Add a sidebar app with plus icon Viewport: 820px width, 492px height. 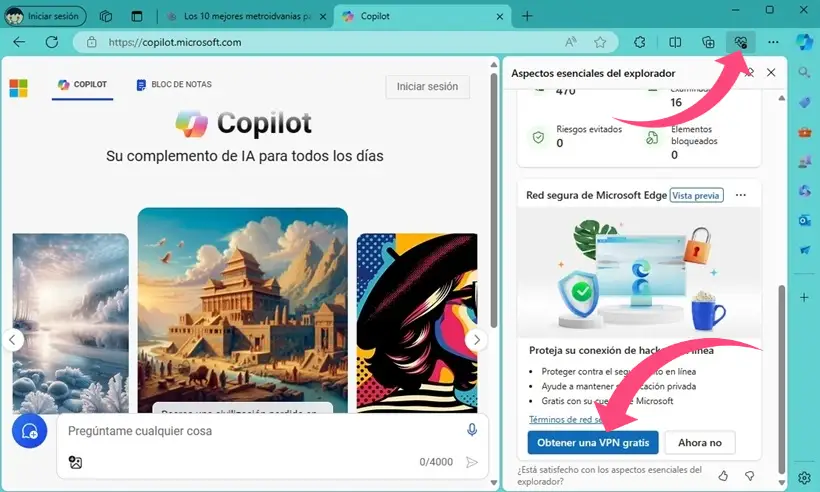804,297
